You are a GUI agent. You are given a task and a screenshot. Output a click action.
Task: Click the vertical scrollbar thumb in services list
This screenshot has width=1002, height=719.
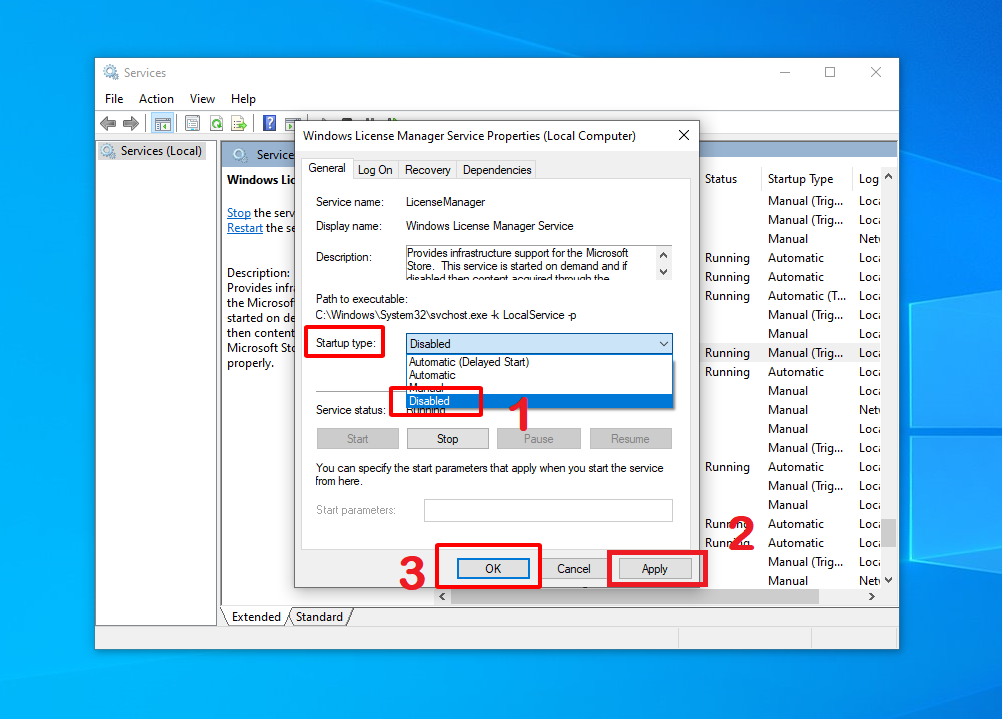point(888,532)
